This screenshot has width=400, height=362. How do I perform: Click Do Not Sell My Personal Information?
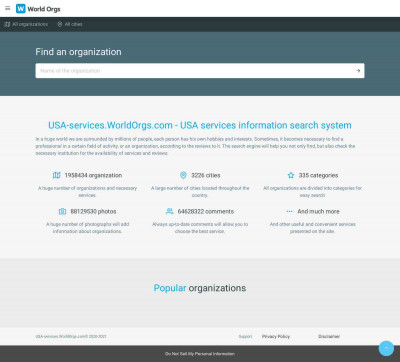click(x=200, y=354)
